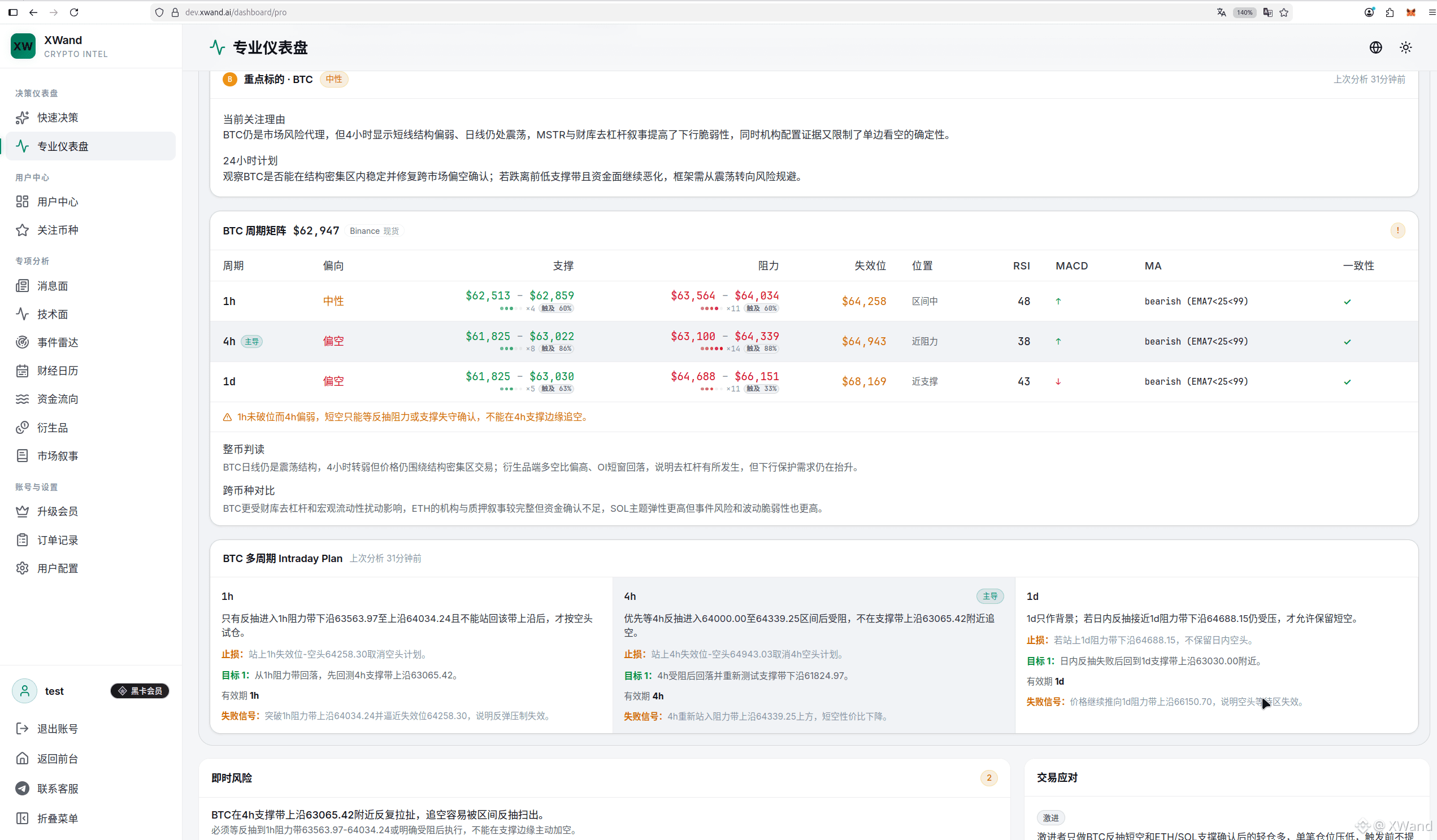Click the browser back arrow
This screenshot has width=1437, height=840.
tap(33, 12)
